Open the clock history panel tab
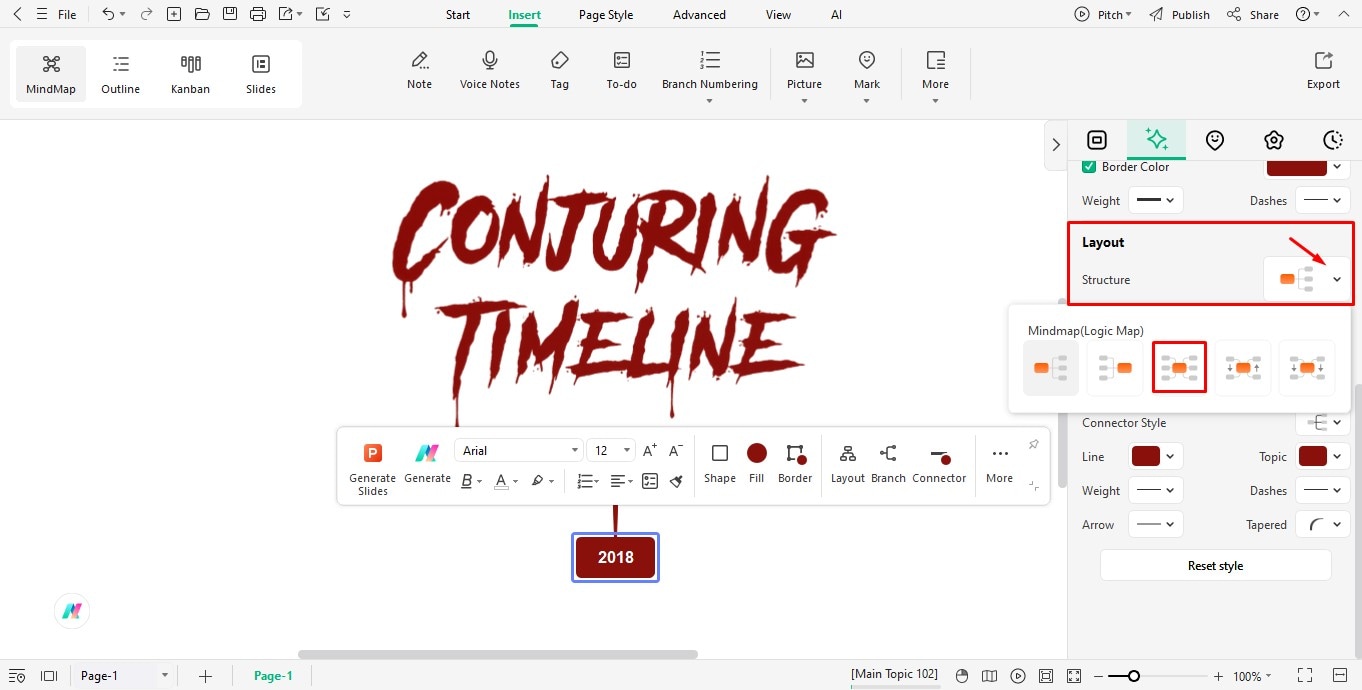This screenshot has height=690, width=1362. [1332, 140]
